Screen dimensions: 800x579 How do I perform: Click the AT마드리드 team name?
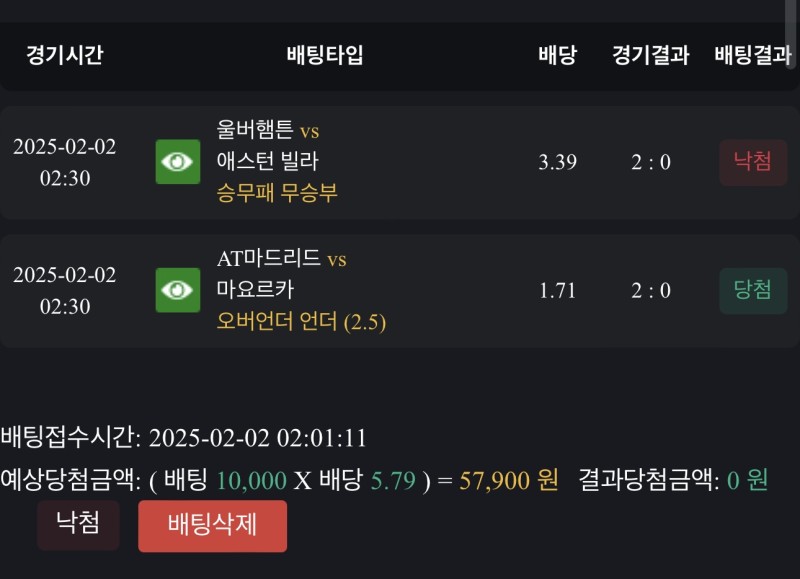point(269,258)
